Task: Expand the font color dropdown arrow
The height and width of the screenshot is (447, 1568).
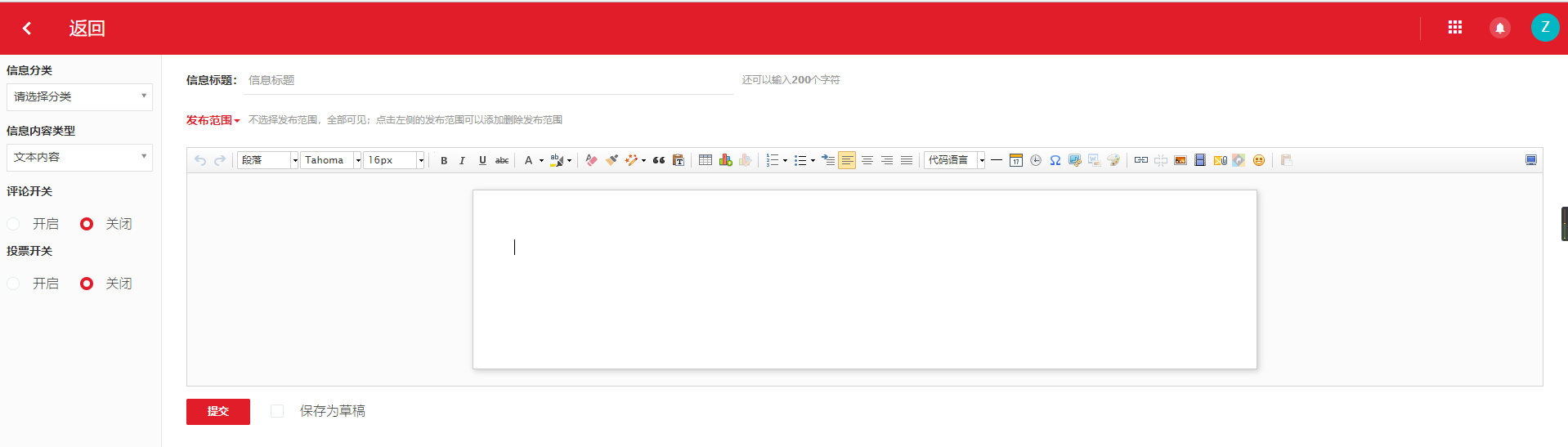Action: click(541, 160)
